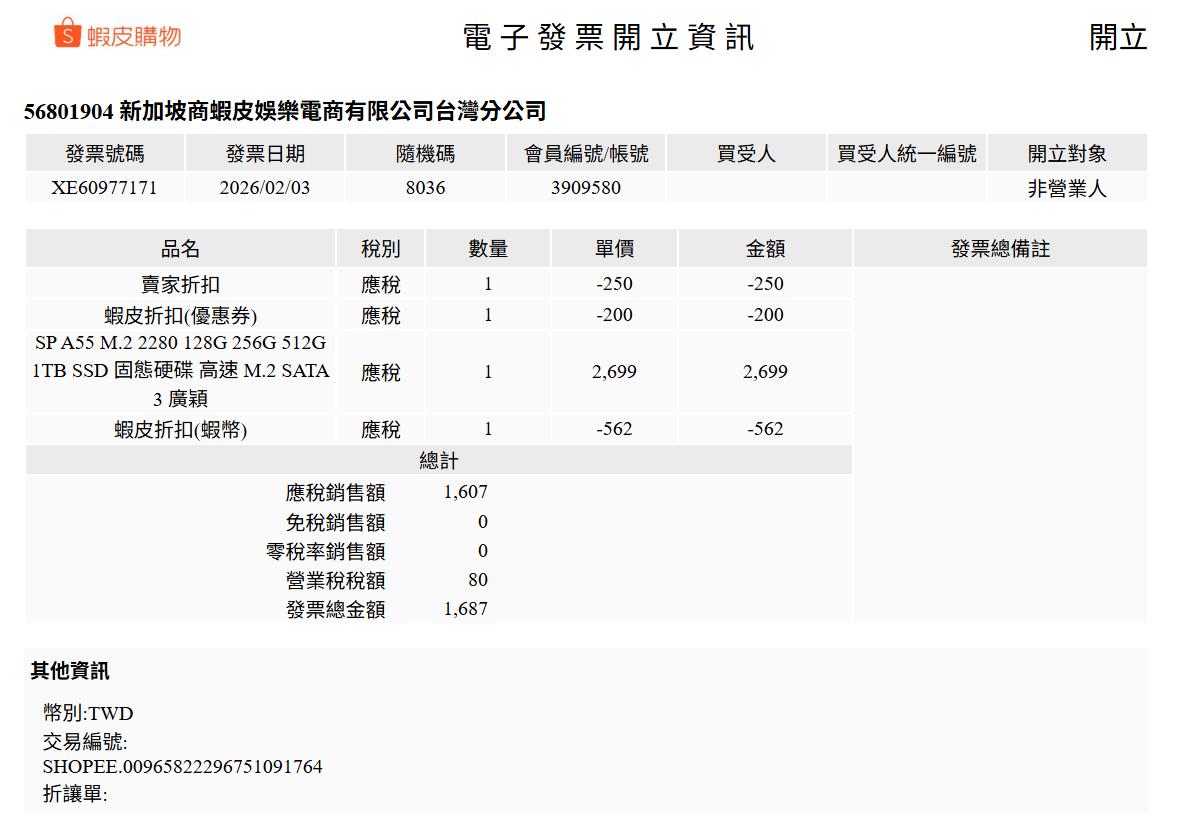Click the 2,699 value in 金額 column
The image size is (1179, 828).
point(765,372)
